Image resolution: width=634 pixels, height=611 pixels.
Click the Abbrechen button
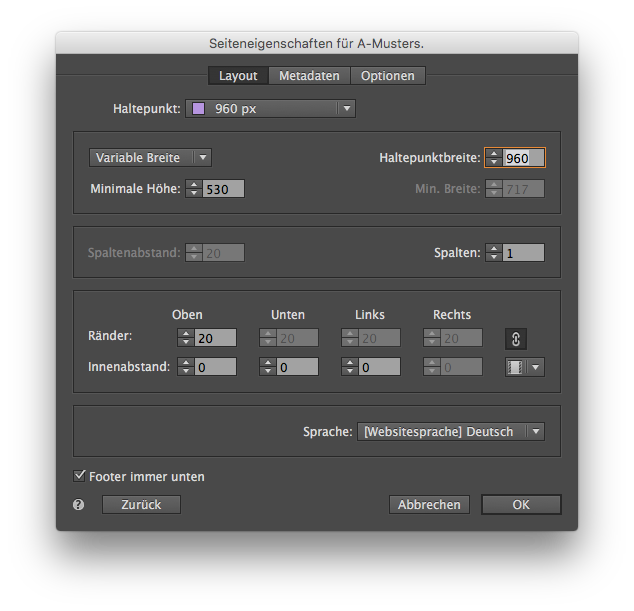(429, 505)
